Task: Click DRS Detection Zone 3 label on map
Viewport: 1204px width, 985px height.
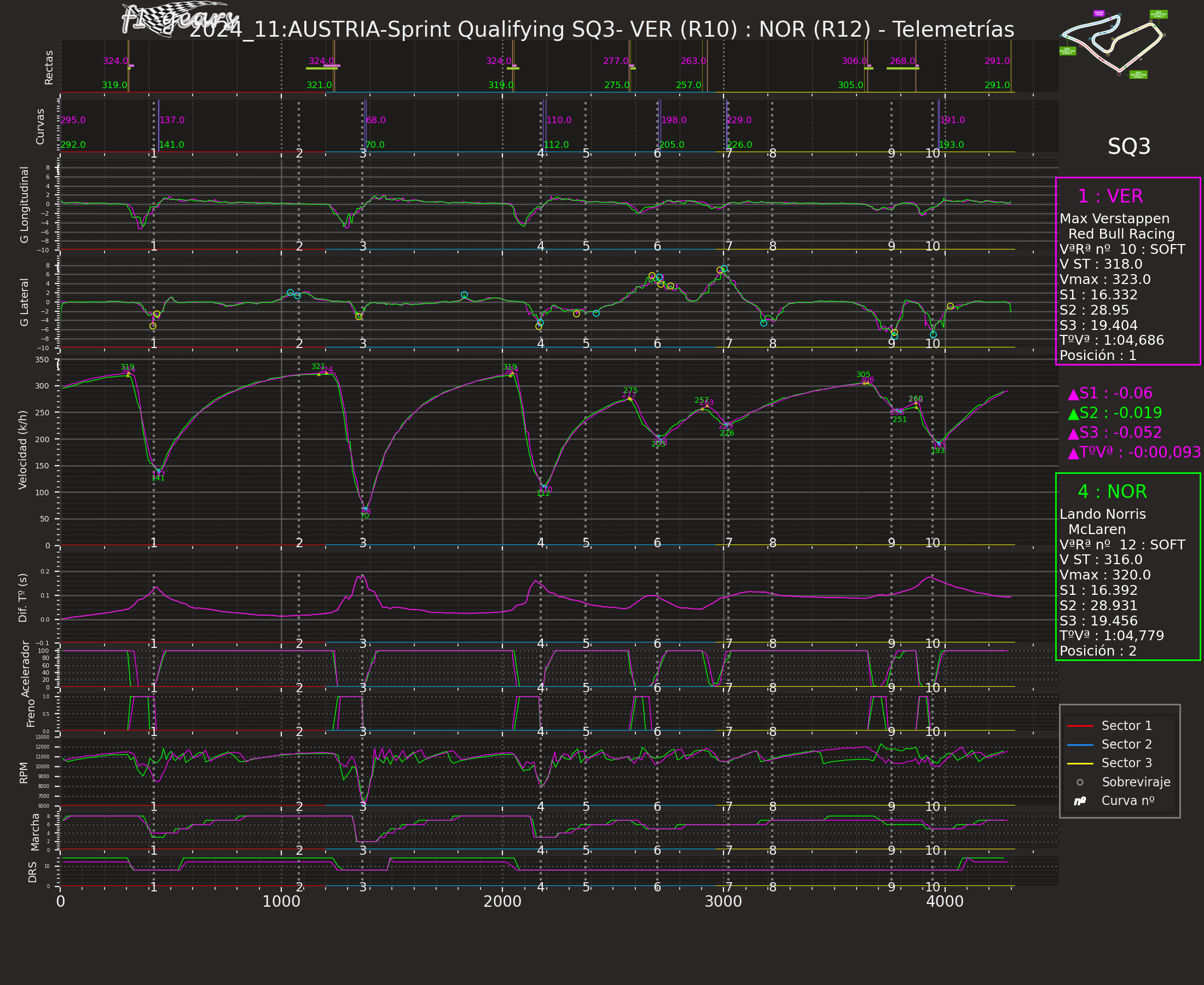Action: point(1158,14)
